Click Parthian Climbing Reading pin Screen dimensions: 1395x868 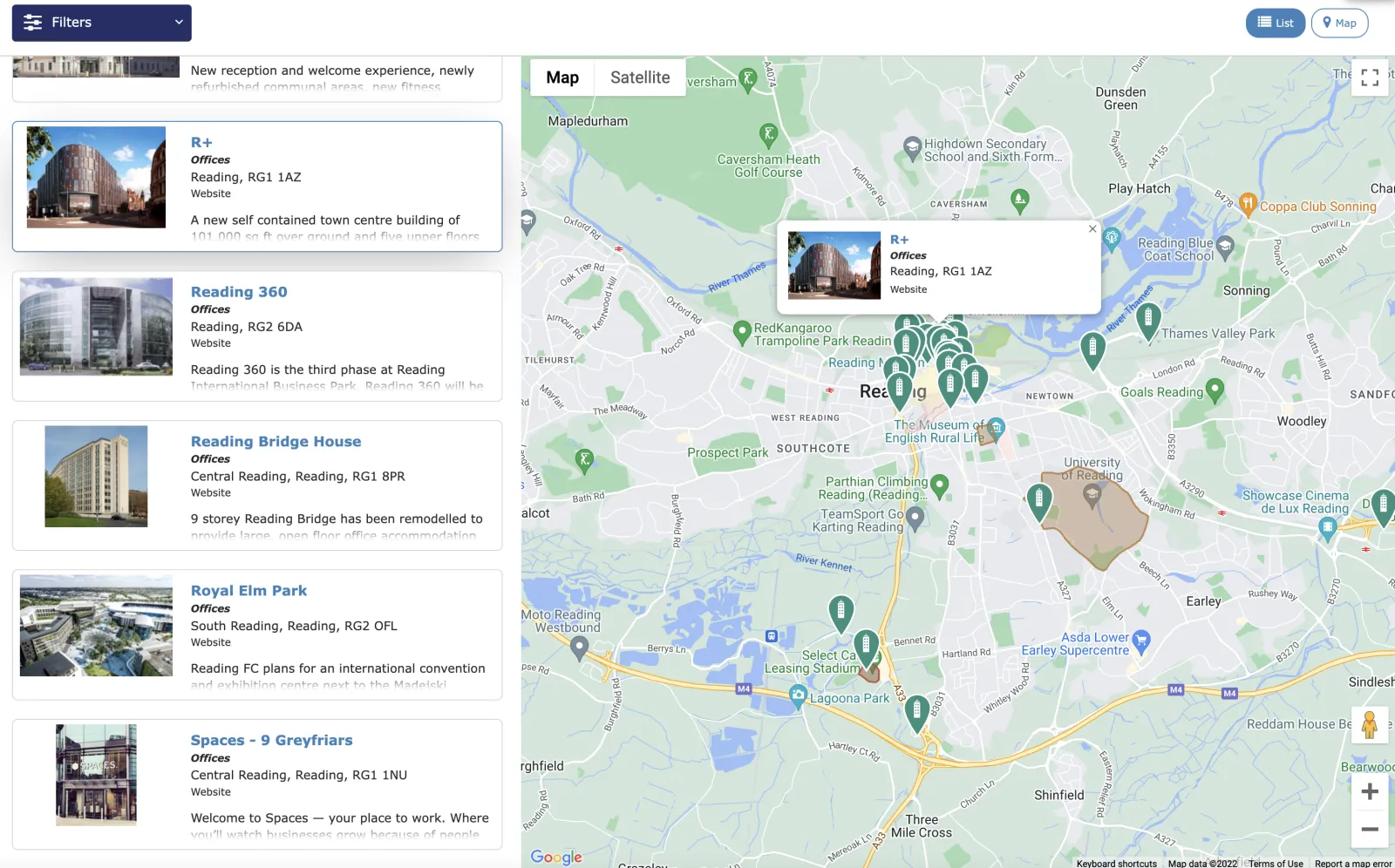(939, 485)
